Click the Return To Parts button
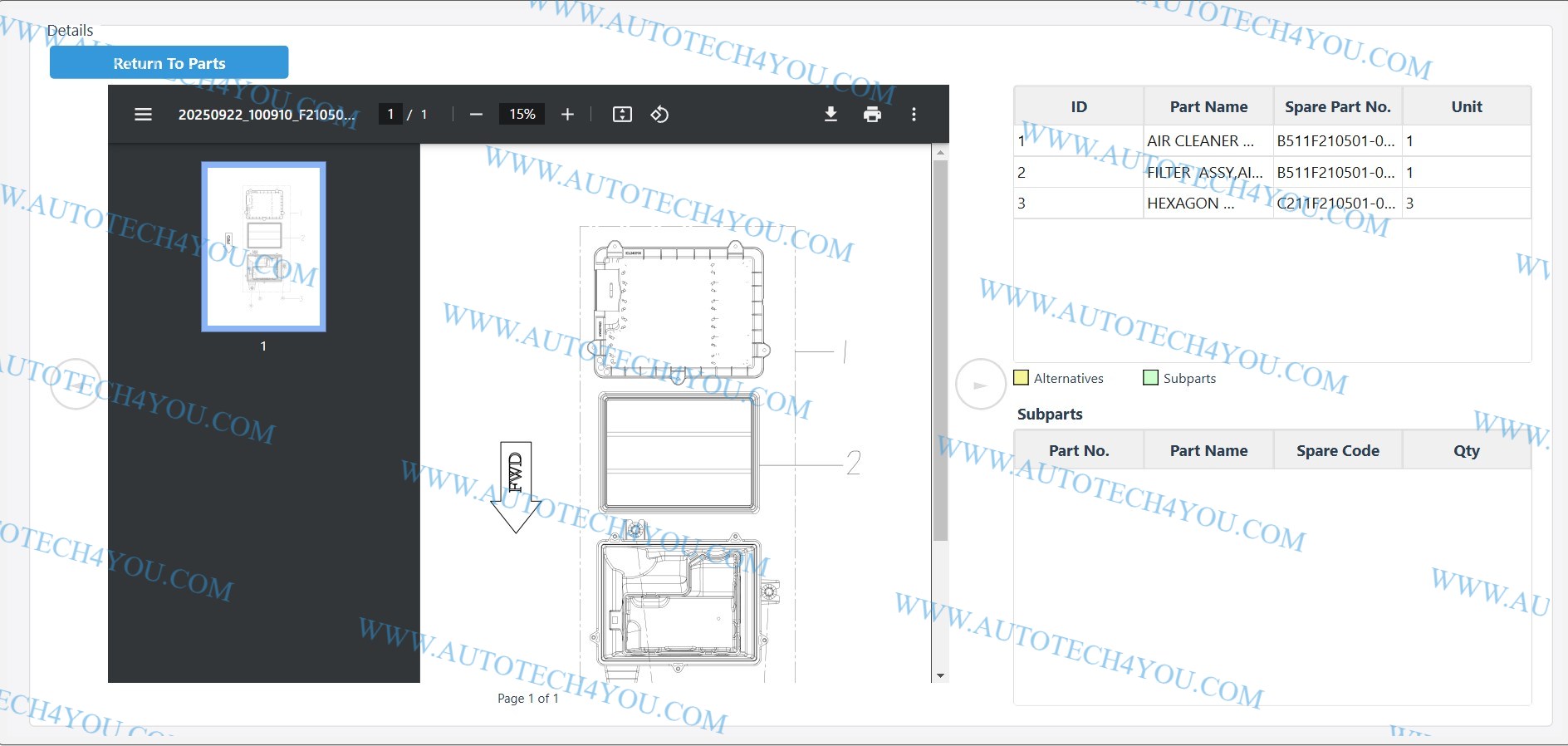This screenshot has height=746, width=1568. click(x=169, y=63)
